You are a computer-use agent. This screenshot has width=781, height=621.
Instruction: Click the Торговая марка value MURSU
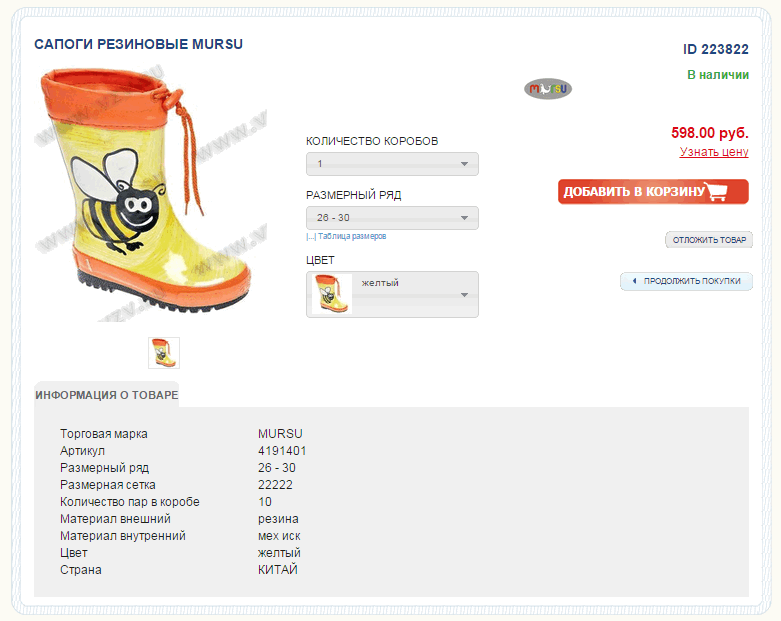click(280, 434)
